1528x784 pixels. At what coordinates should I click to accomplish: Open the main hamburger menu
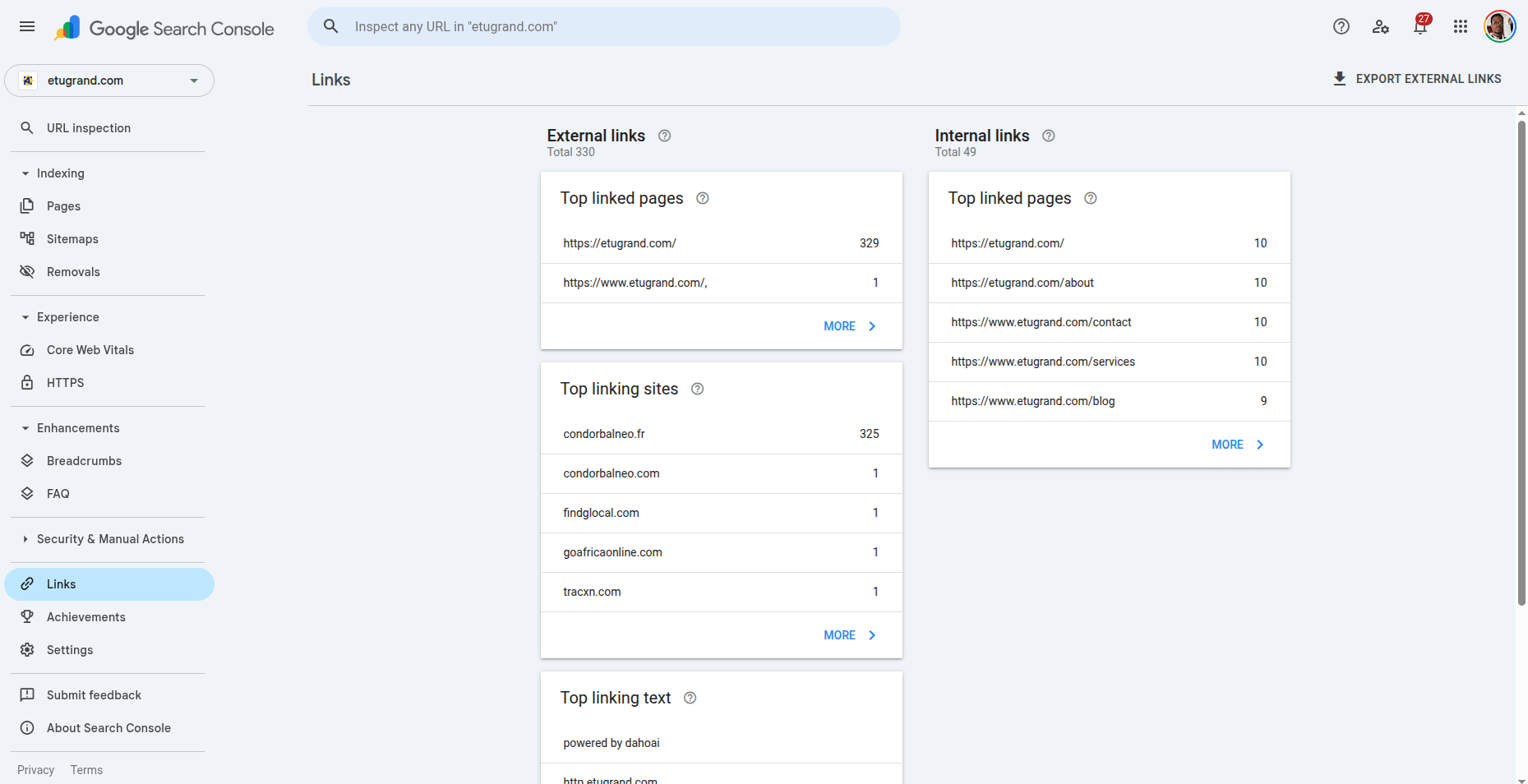click(27, 26)
